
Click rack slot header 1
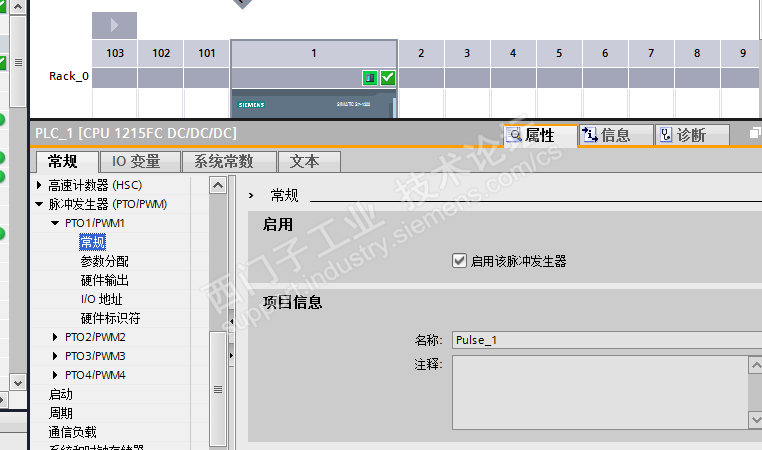point(314,53)
